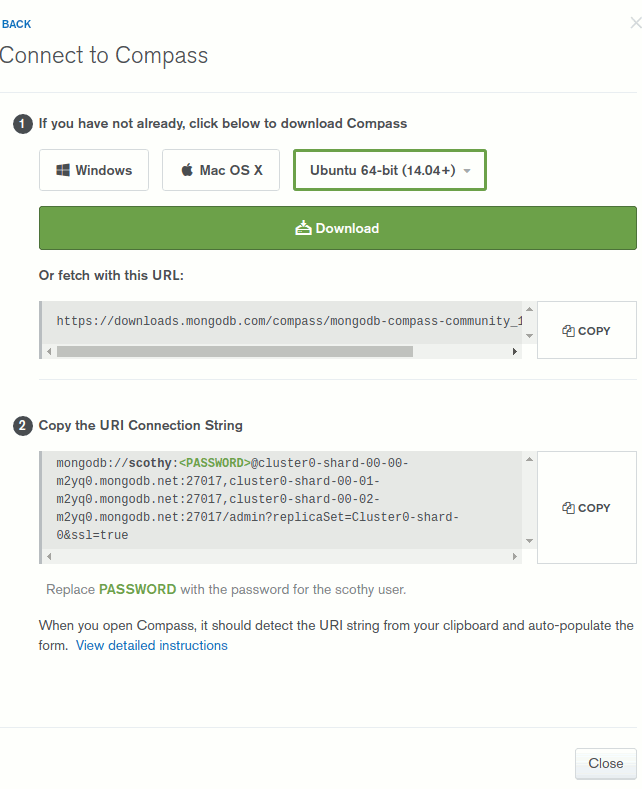The height and width of the screenshot is (789, 642).
Task: Select the Mac OS X platform option
Action: point(220,170)
